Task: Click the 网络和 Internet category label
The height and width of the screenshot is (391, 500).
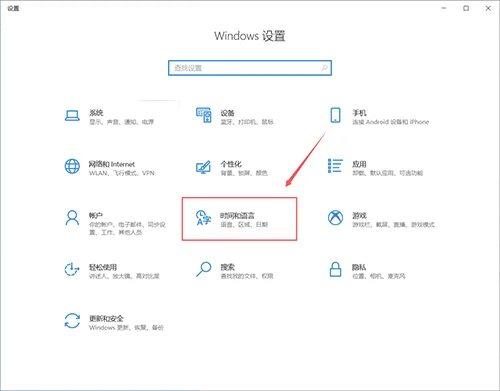Action: (x=112, y=164)
